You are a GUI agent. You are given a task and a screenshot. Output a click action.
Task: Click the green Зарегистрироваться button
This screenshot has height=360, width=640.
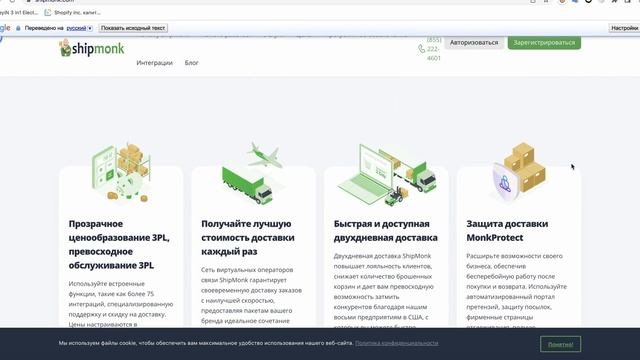pos(544,42)
